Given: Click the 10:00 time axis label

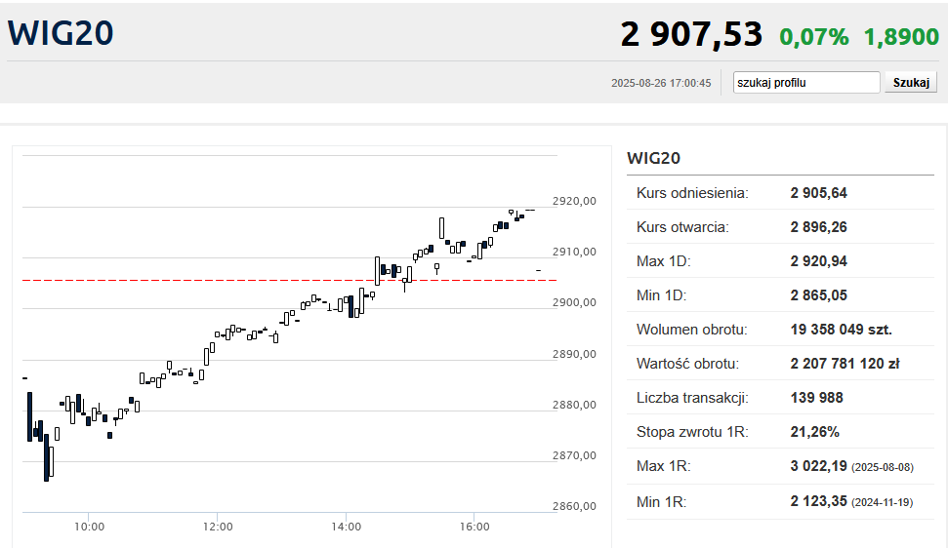Looking at the screenshot, I should [89, 526].
